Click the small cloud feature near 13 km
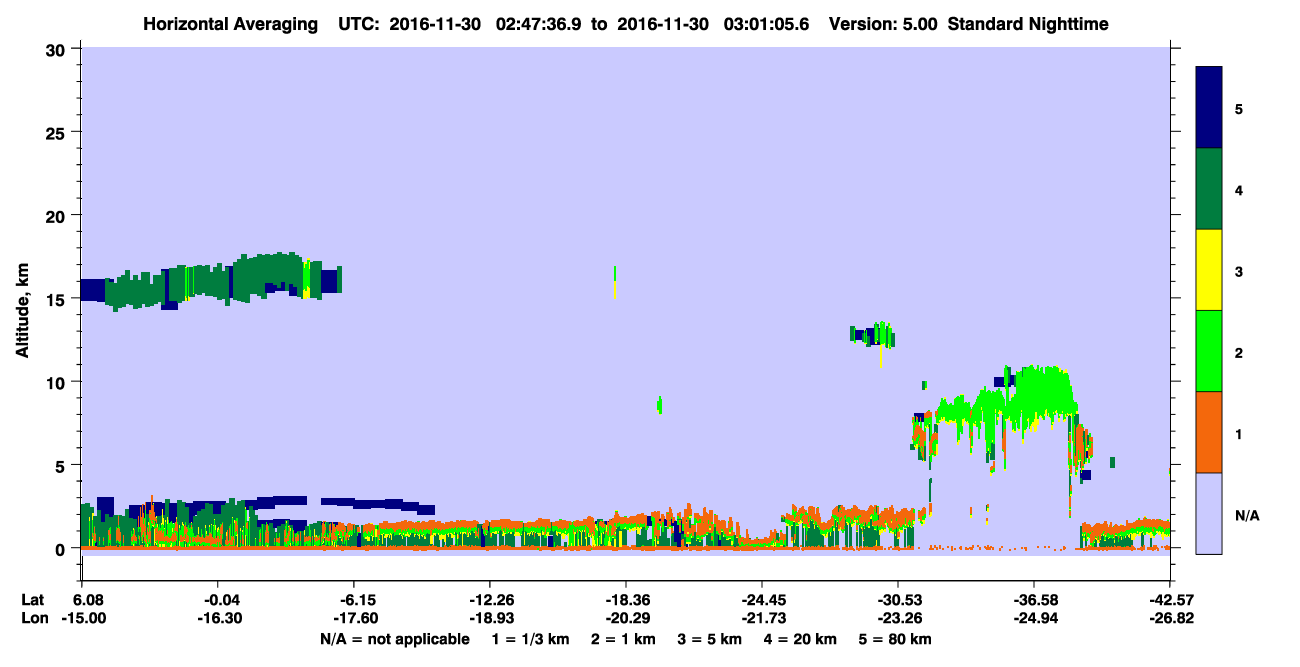Viewport: 1300px width, 667px height. 872,334
